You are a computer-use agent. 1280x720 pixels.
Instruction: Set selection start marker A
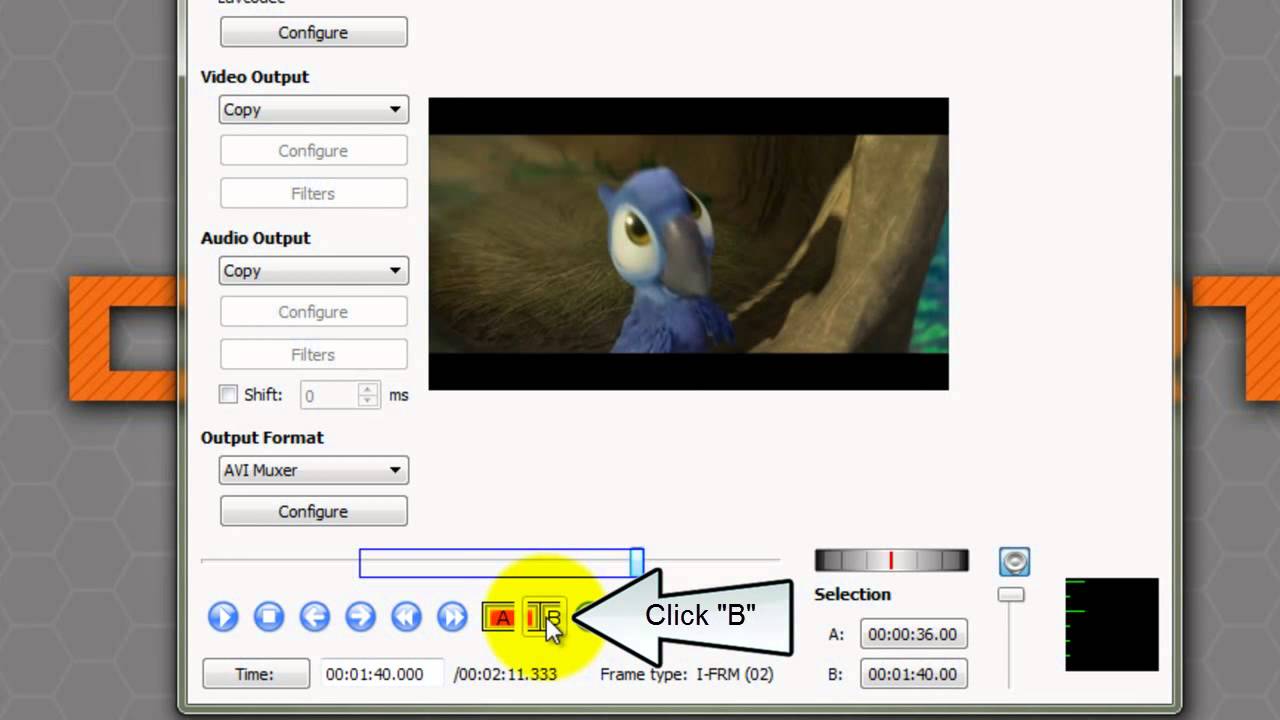coord(499,617)
